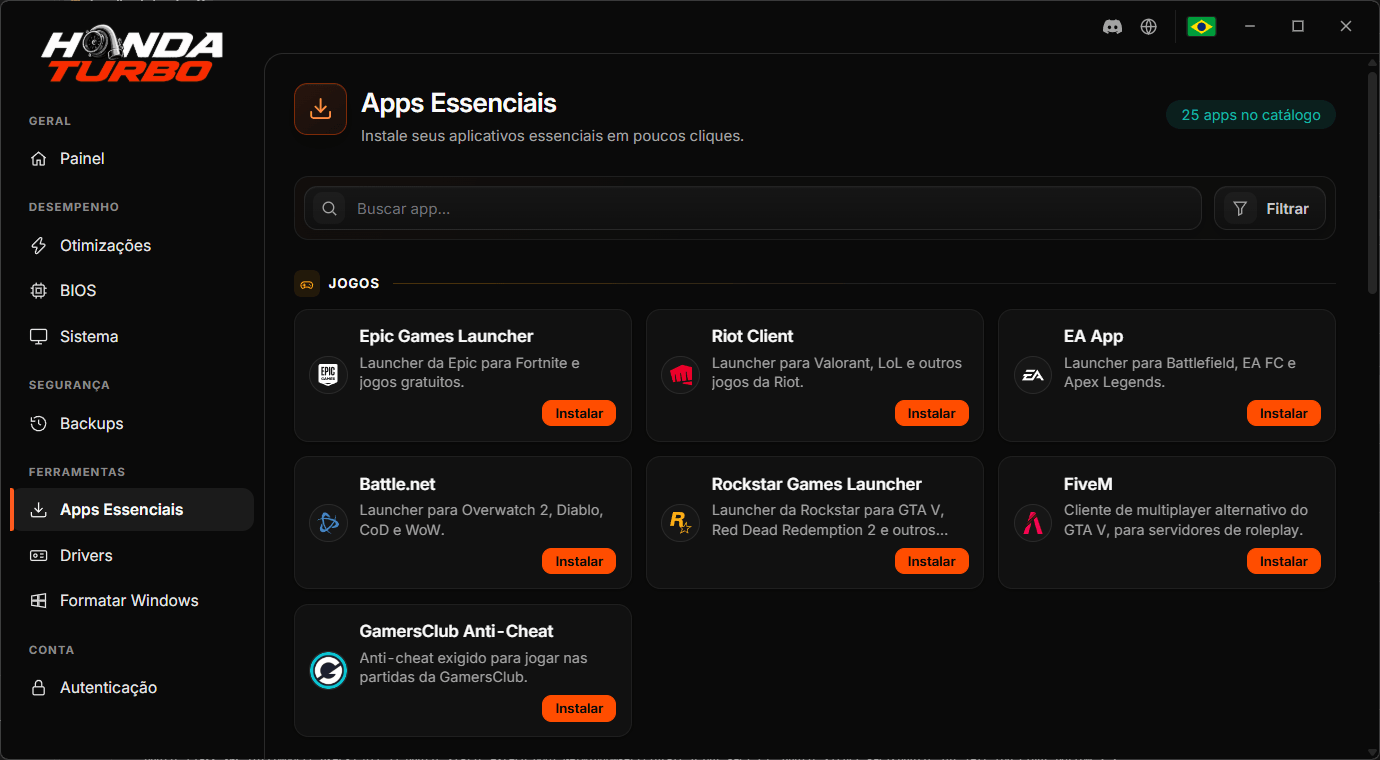Install Epic Games Launcher

[x=579, y=413]
